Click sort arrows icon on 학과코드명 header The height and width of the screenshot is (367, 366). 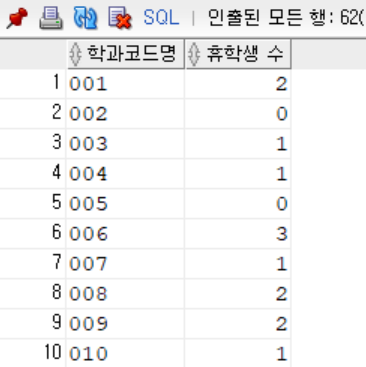[75, 54]
